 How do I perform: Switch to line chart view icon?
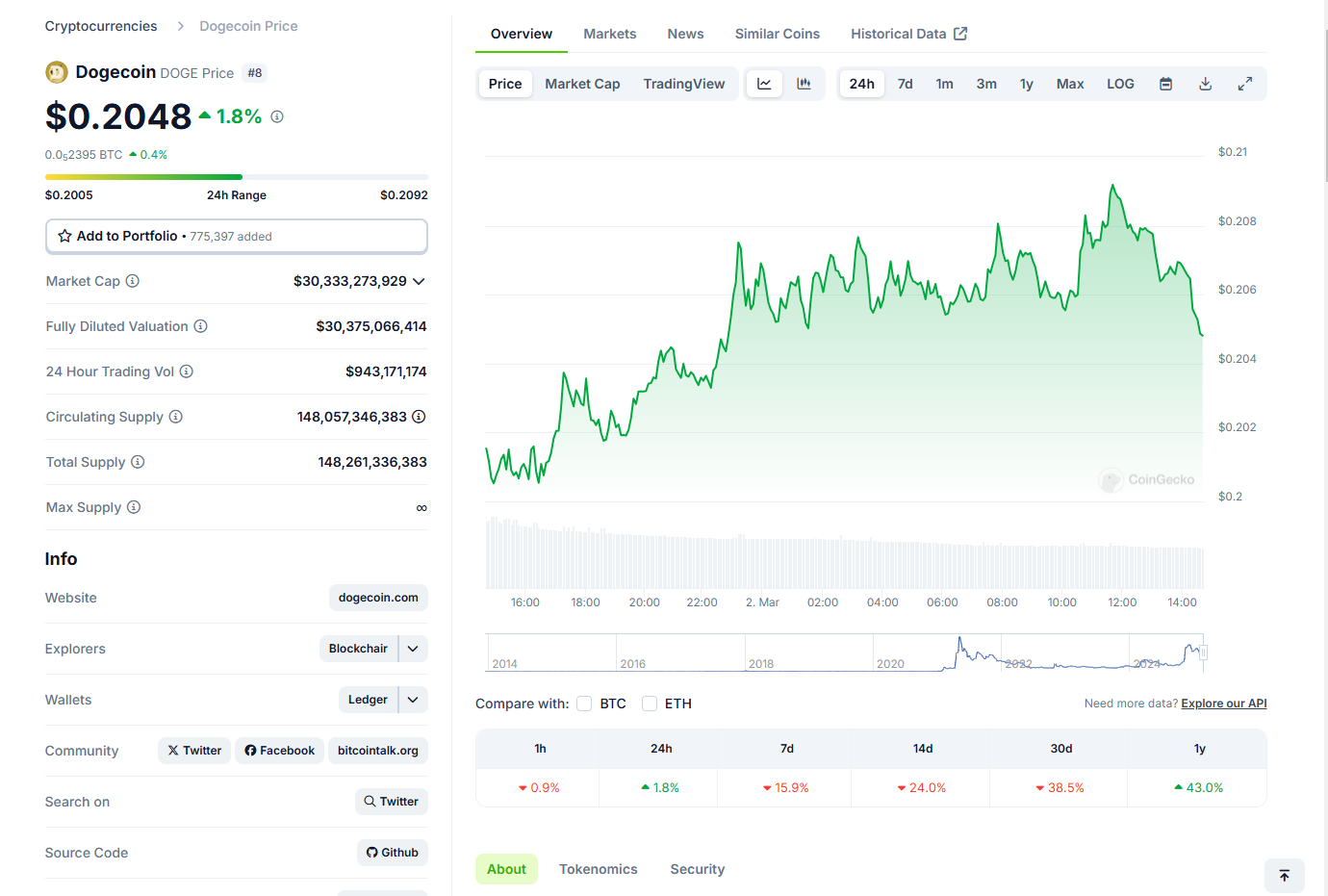point(764,84)
